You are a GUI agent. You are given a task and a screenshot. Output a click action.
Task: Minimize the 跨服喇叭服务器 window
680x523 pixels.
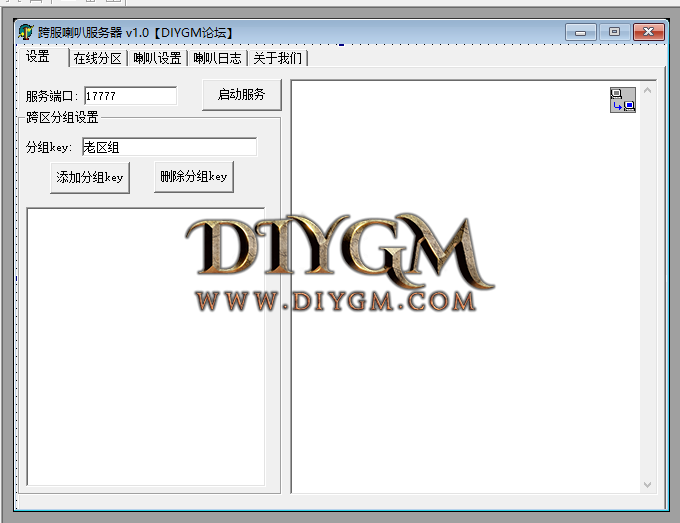[580, 33]
